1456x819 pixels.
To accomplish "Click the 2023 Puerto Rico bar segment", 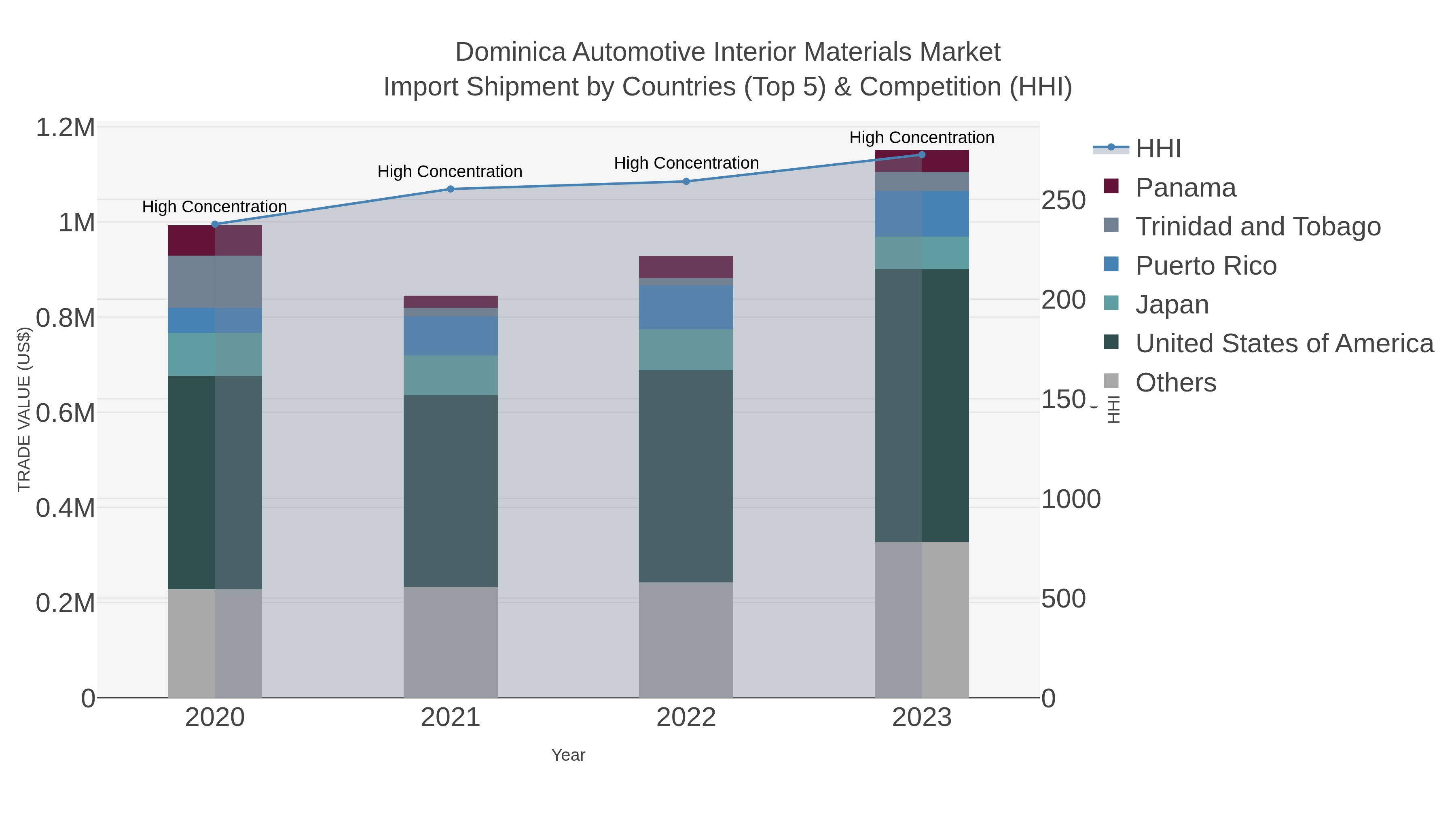I will click(922, 214).
